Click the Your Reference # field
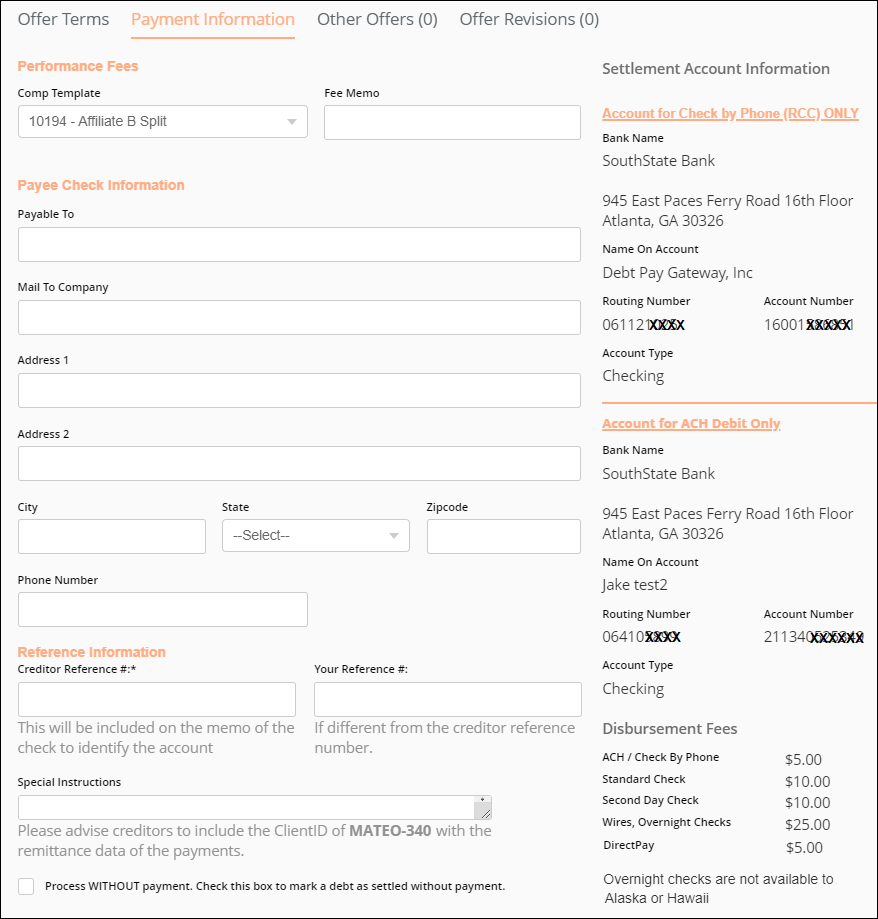Screen dimensions: 878x919 click(x=448, y=699)
